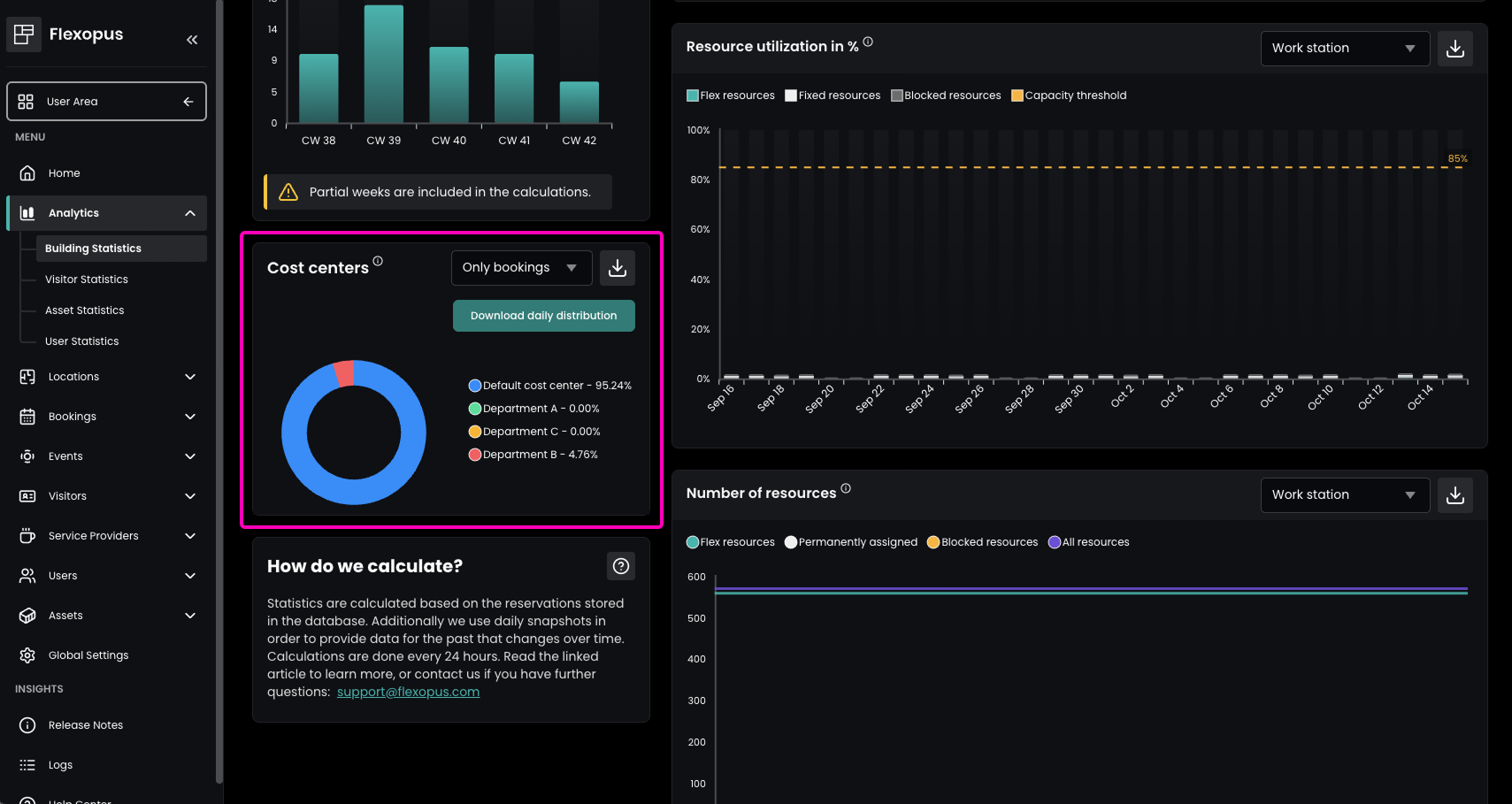Viewport: 1512px width, 804px height.
Task: Click info icon beside Resource utilization title
Action: (868, 42)
